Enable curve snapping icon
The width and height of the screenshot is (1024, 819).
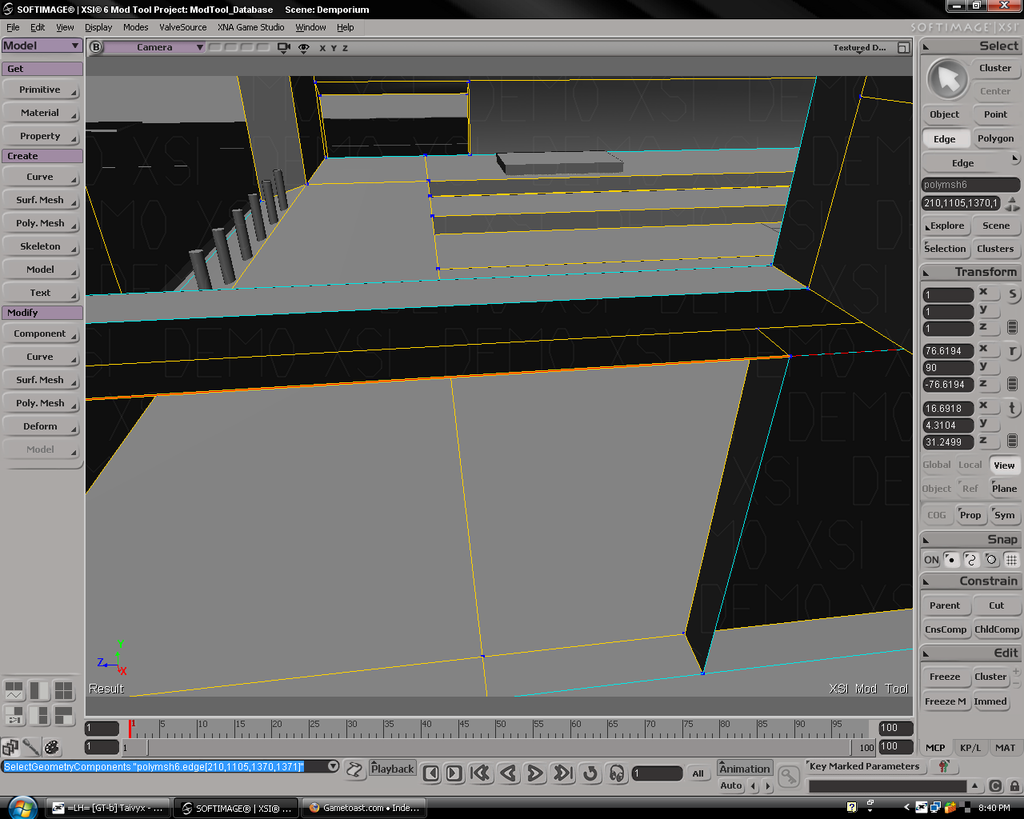[x=971, y=560]
